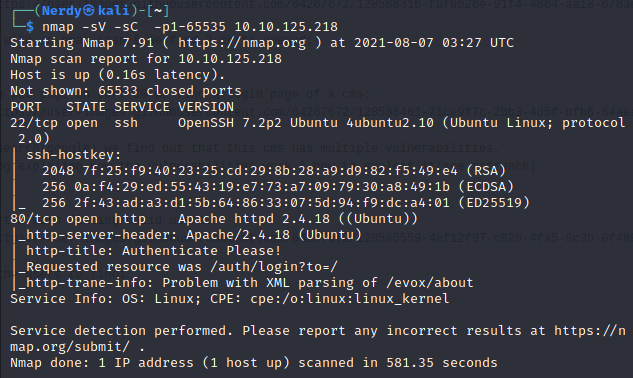Click the nmap.org/submit/ URL text
This screenshot has width=633, height=378.
pyautogui.click(x=70, y=347)
